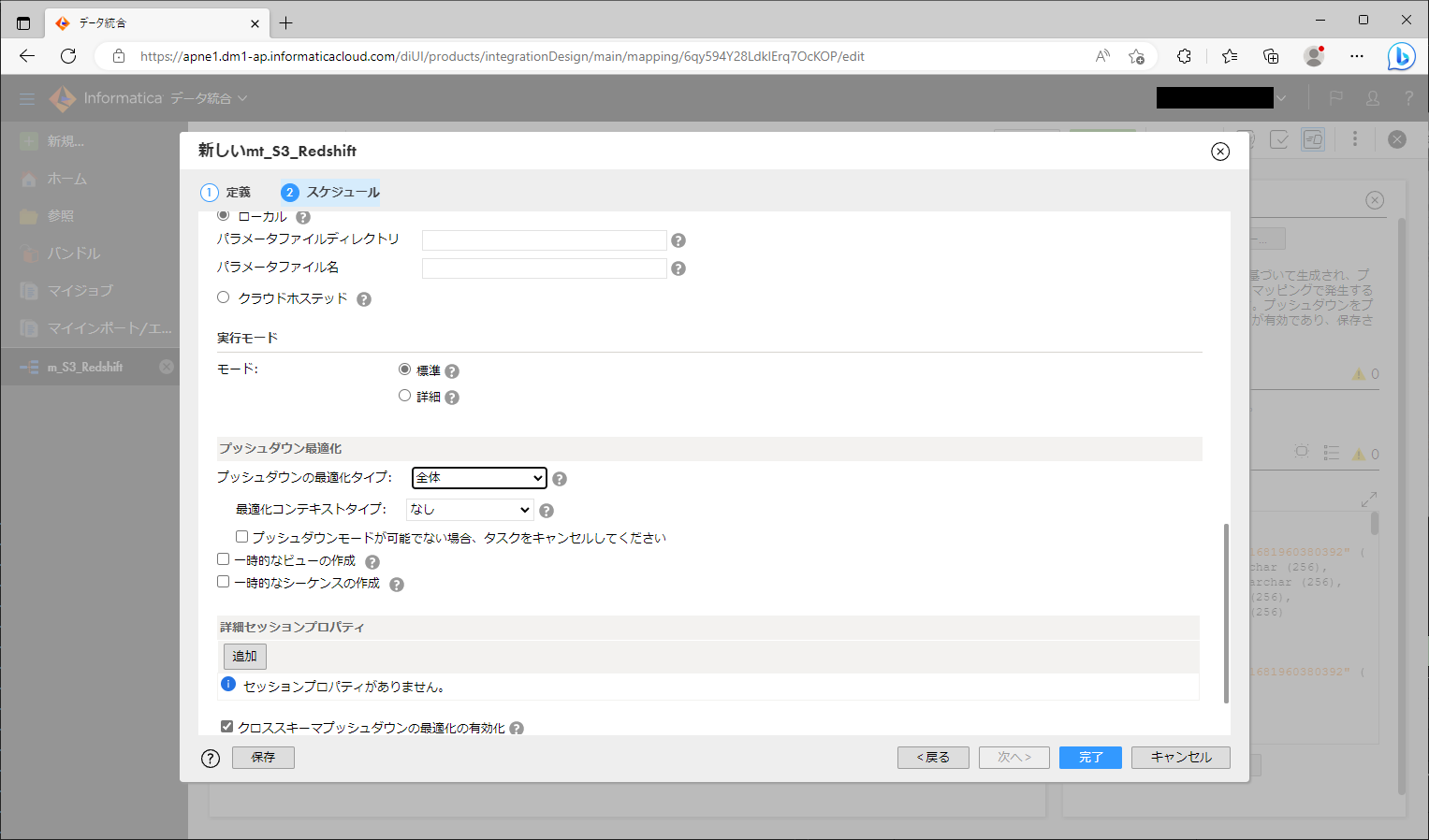Open the プッシュダウンの最適化タイプ dropdown showing 全体
Screen dimensions: 1429x840
pos(478,478)
